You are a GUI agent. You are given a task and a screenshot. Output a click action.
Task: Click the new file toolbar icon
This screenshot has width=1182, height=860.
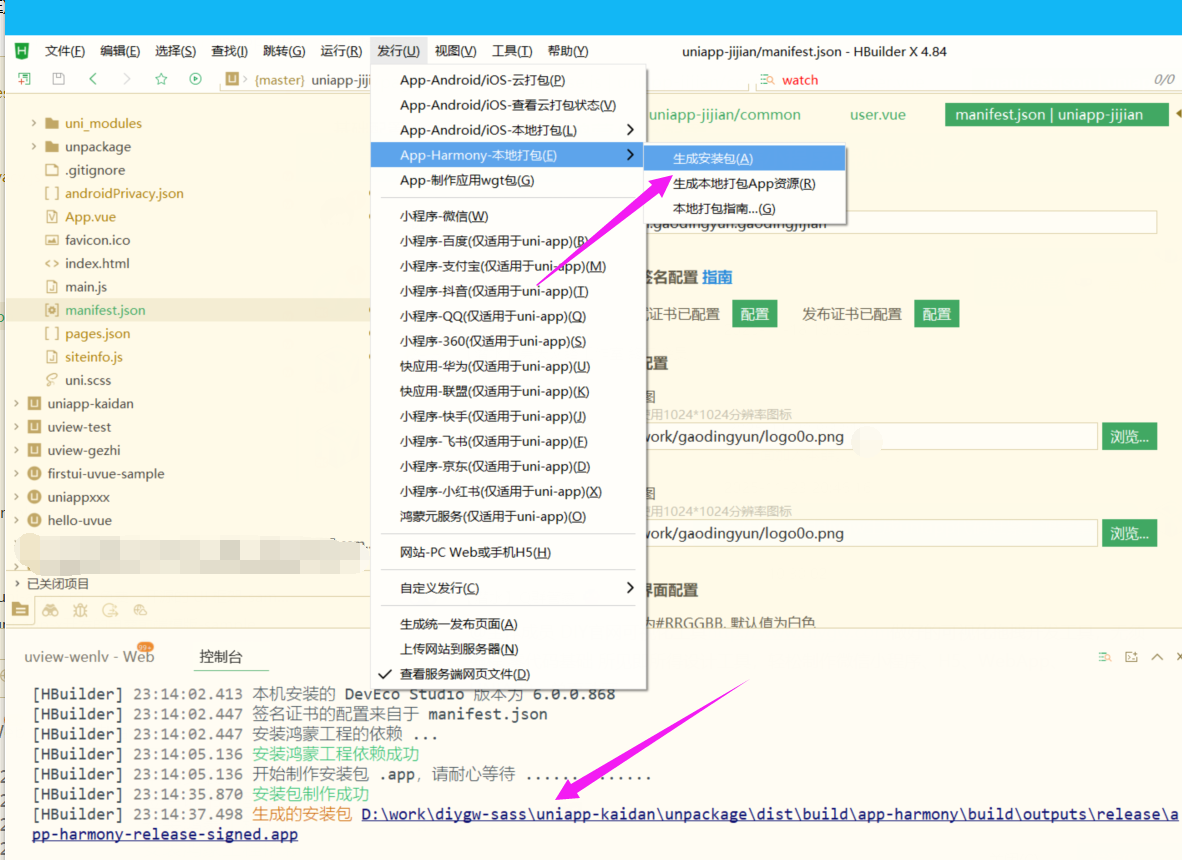coord(24,78)
